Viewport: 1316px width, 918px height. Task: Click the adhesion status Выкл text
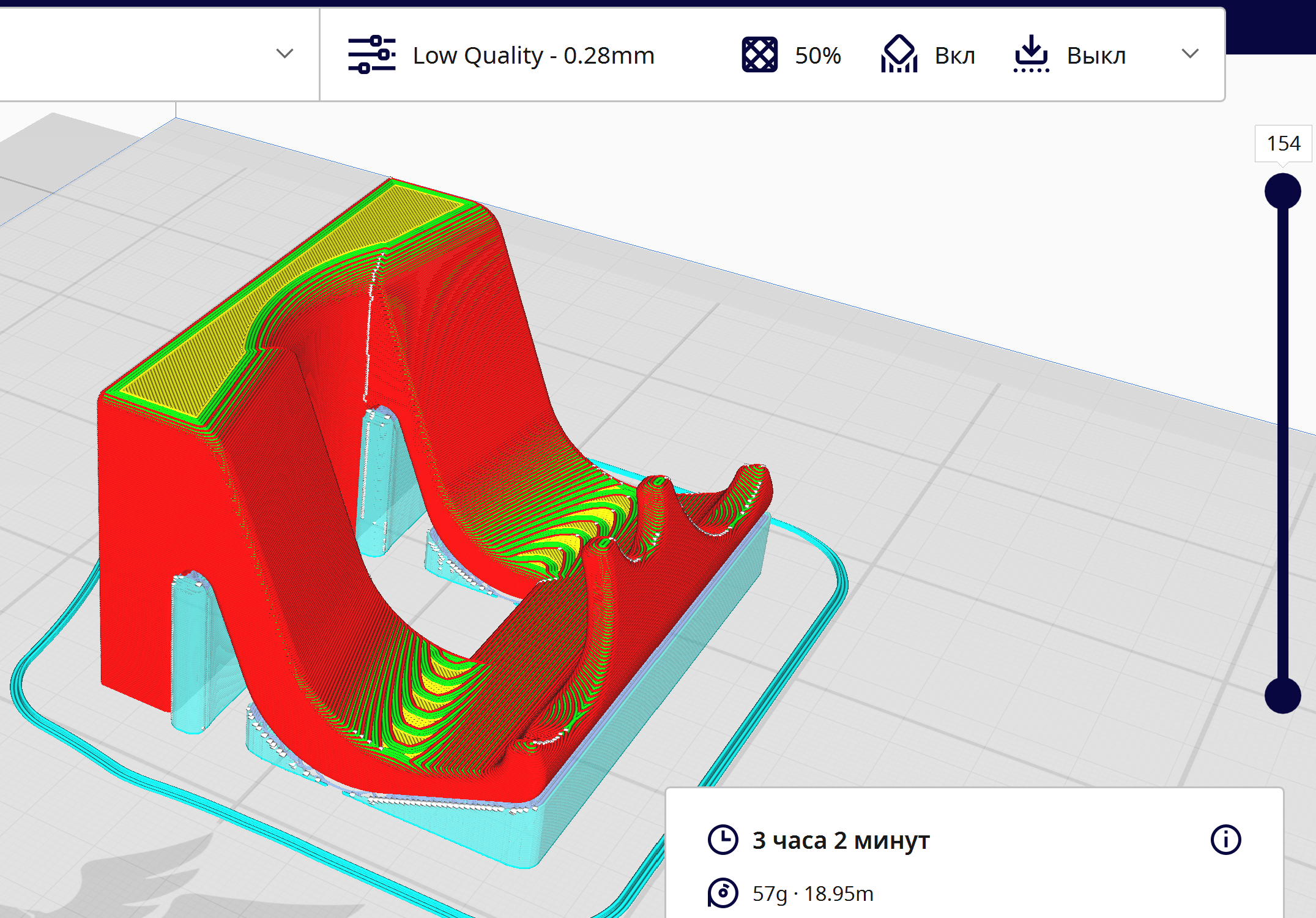pyautogui.click(x=1096, y=56)
